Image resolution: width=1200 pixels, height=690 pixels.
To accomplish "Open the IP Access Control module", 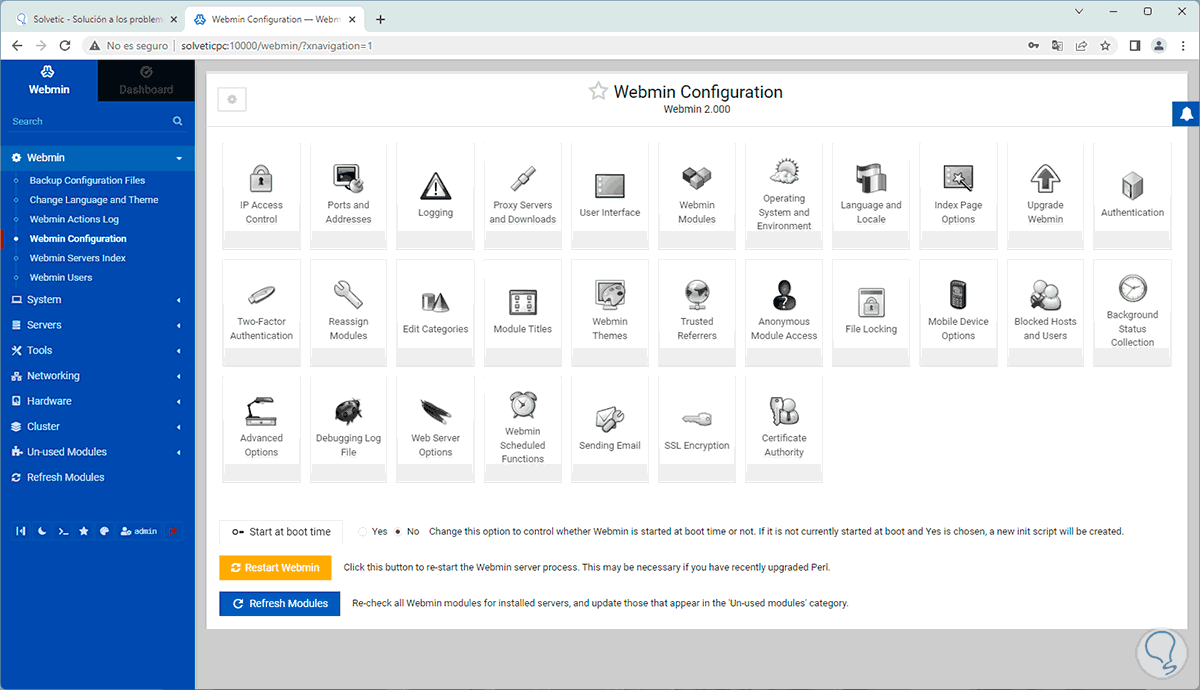I will pyautogui.click(x=261, y=196).
